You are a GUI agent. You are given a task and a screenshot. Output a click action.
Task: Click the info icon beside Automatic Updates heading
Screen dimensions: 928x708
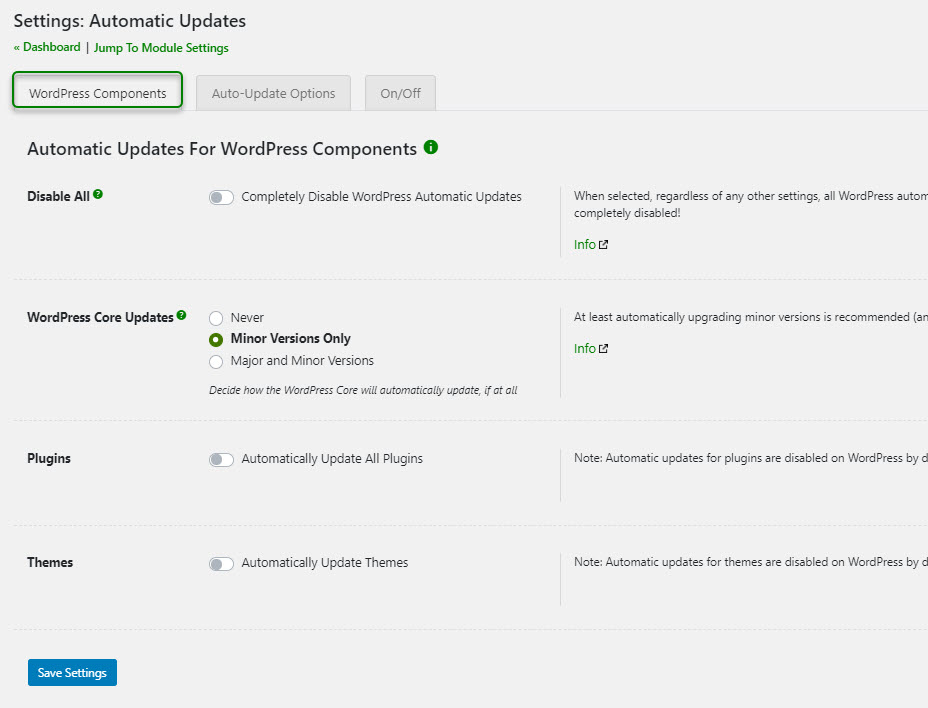431,147
